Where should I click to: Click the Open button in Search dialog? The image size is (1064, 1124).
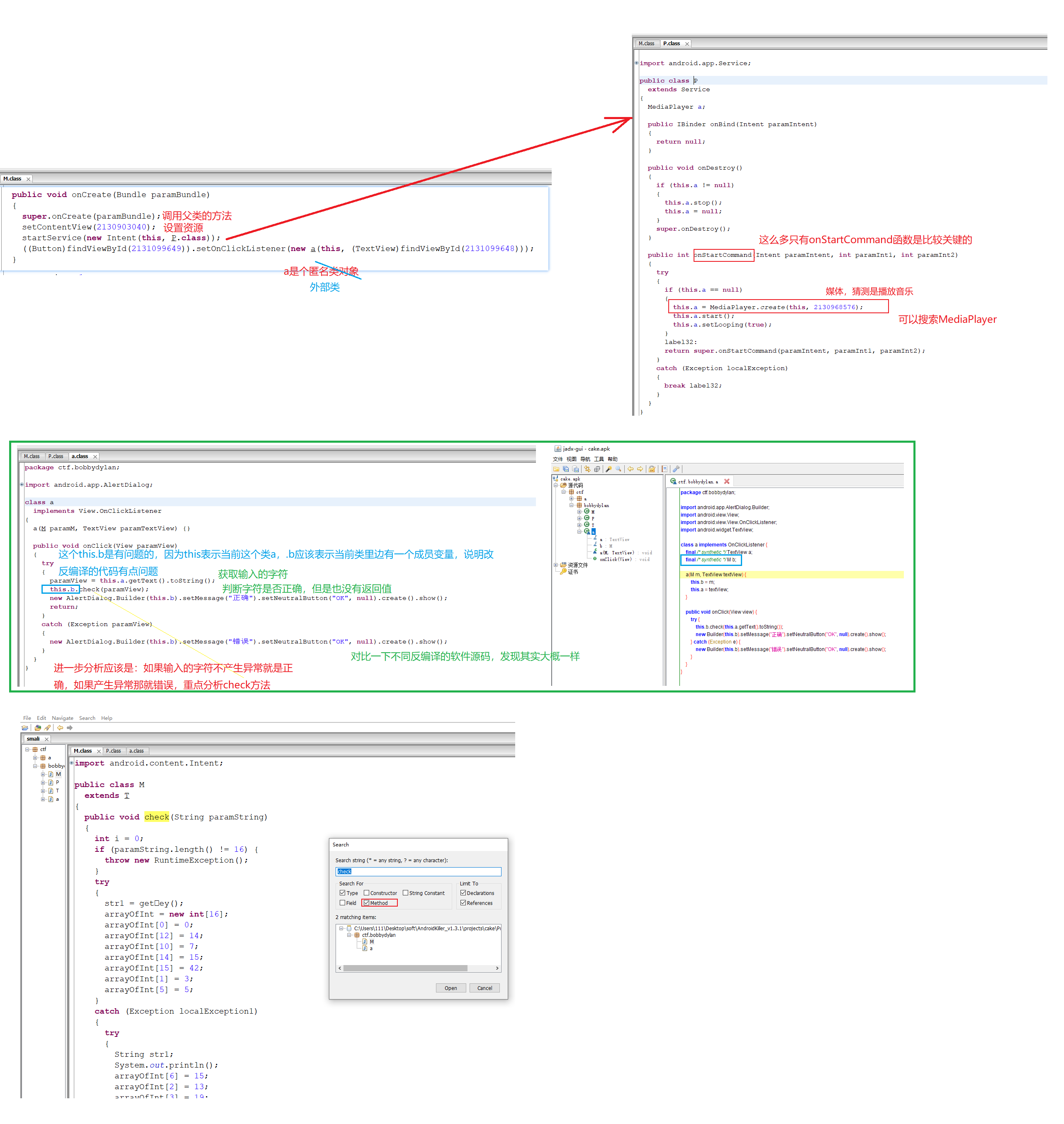(x=450, y=988)
